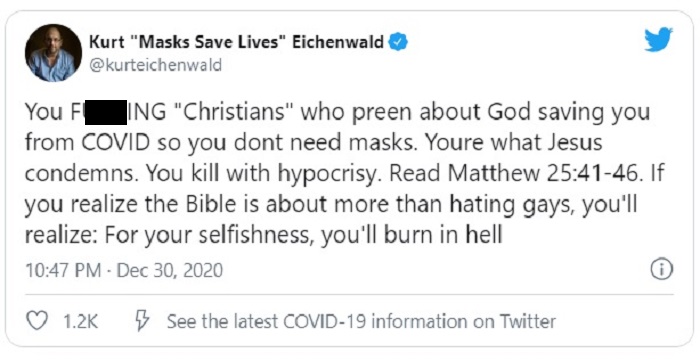Open the circled info icon
The width and height of the screenshot is (700, 360).
tap(661, 270)
